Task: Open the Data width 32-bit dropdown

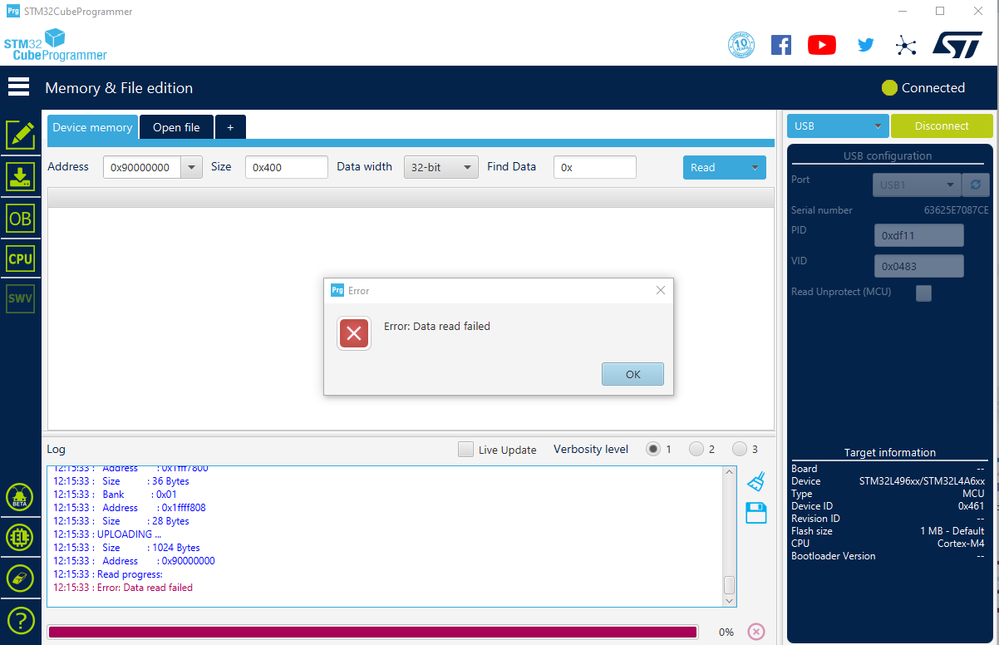Action: coord(441,168)
